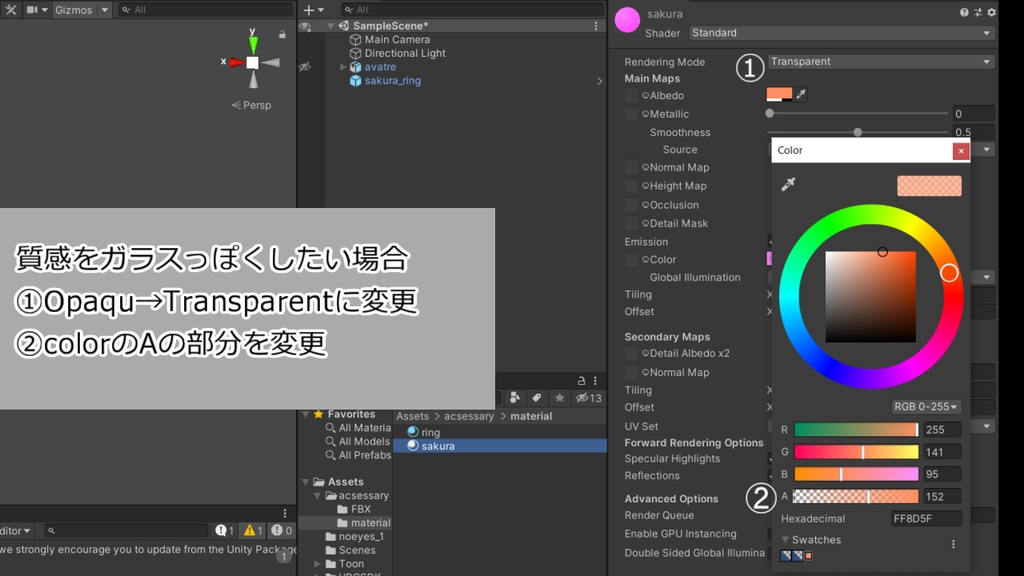Screen dimensions: 1024x576
Task: Select Directional Light in Hierarchy
Action: click(x=405, y=54)
